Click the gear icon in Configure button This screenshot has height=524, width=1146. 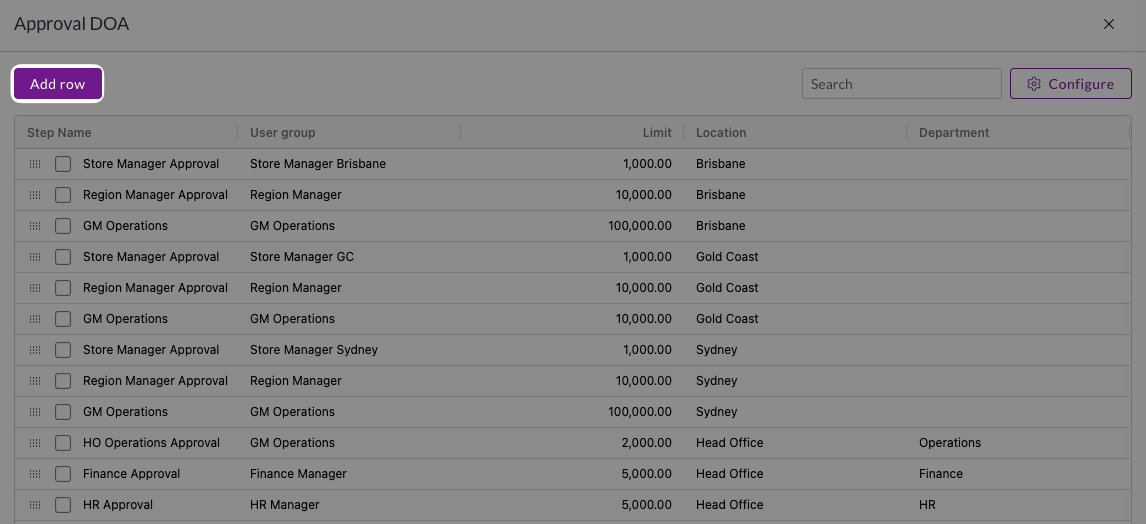(1034, 84)
